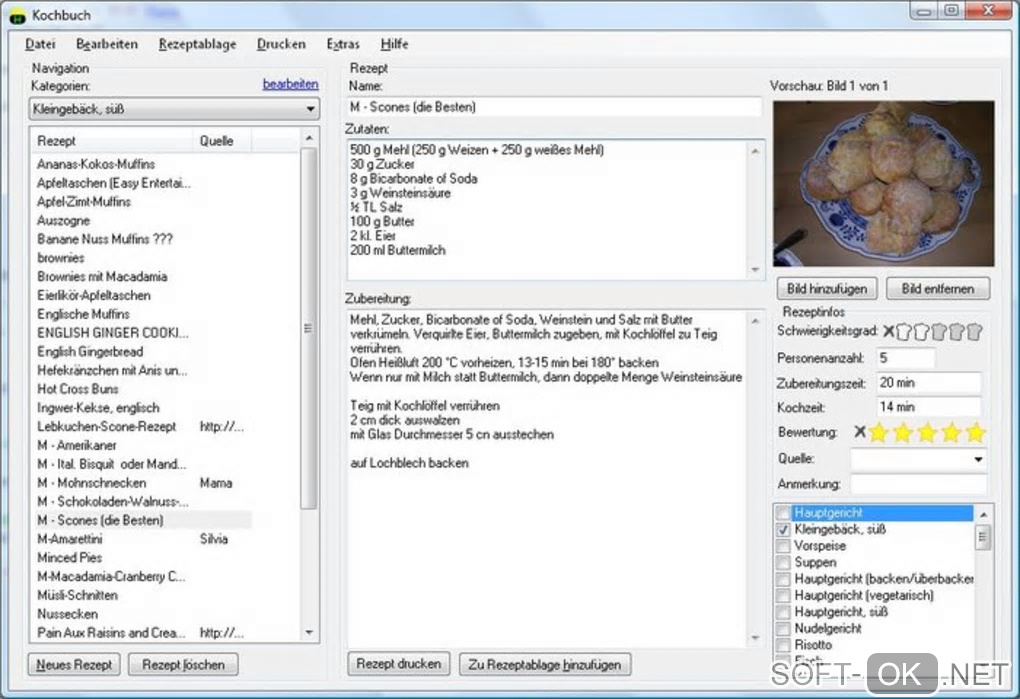This screenshot has height=699, width=1020.
Task: Set difficulty to first chef hat
Action: (904, 331)
